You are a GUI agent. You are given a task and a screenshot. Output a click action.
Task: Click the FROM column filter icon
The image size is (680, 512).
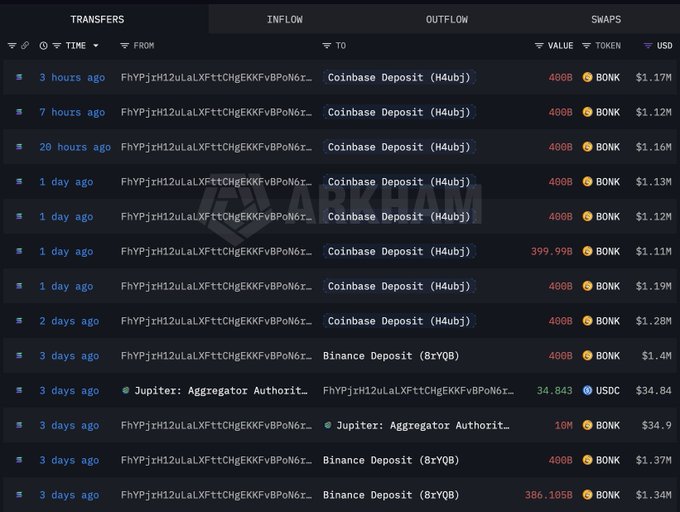click(124, 46)
